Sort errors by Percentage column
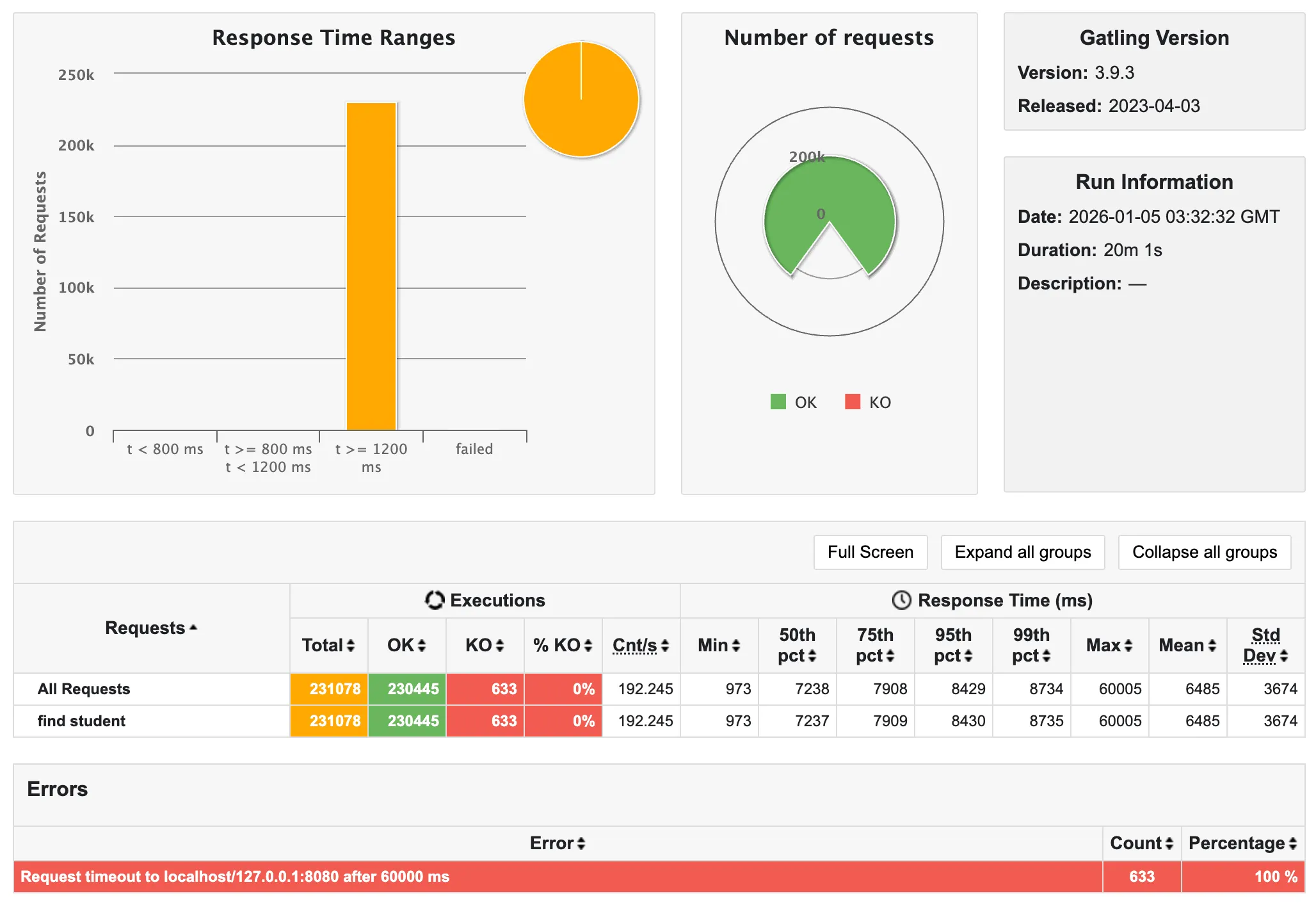Image resolution: width=1316 pixels, height=903 pixels. [1292, 843]
